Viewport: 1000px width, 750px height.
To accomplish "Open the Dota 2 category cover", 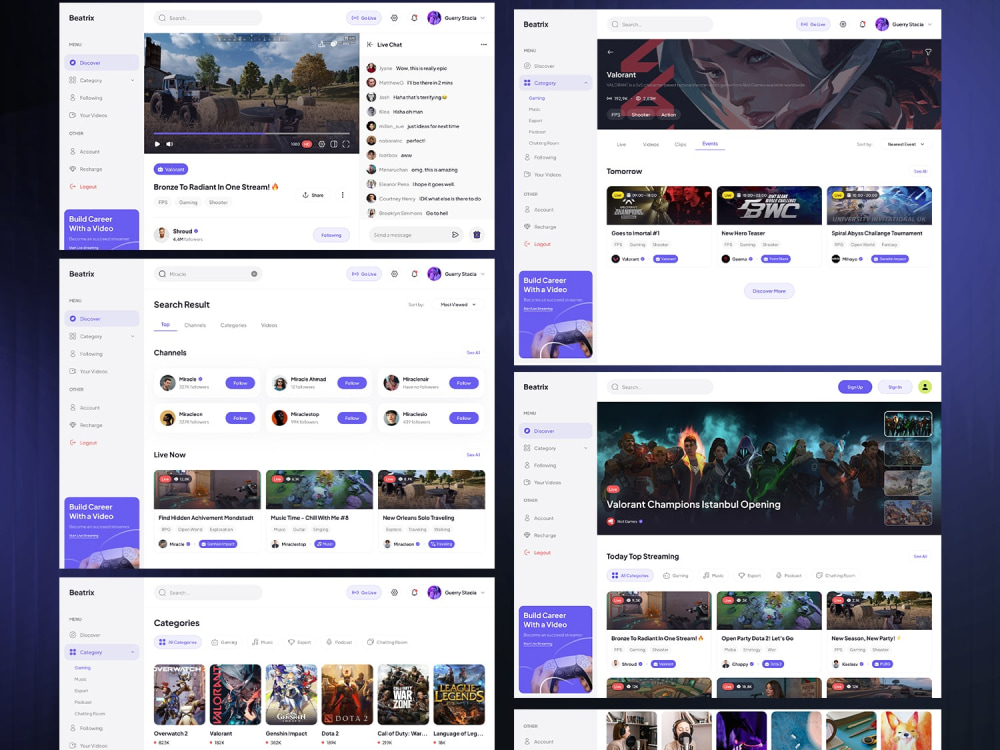I will [347, 695].
